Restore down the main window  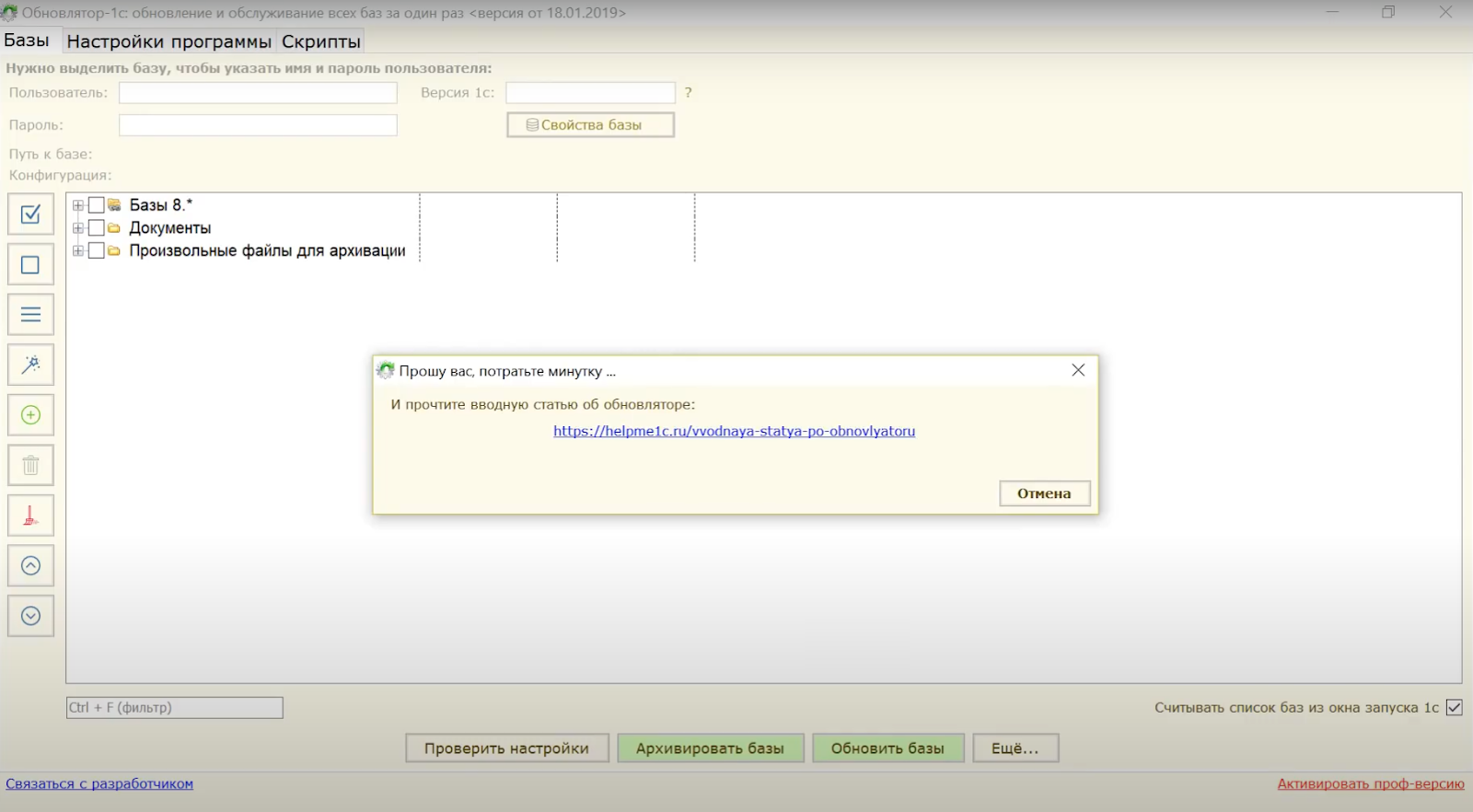click(1388, 12)
